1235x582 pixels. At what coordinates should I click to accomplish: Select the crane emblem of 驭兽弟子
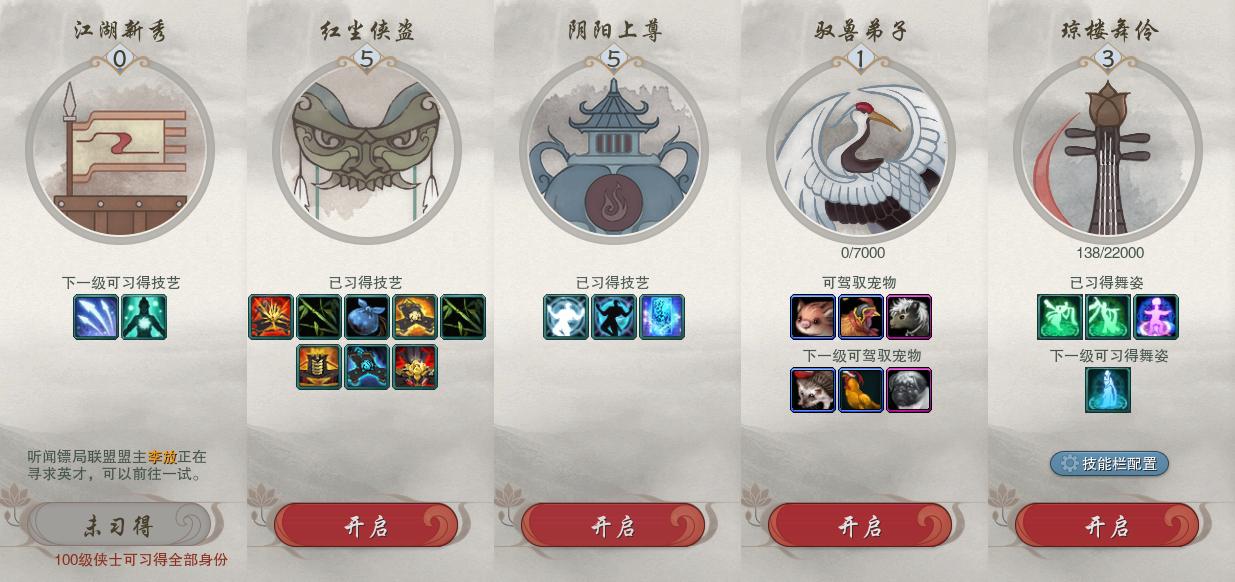point(861,148)
